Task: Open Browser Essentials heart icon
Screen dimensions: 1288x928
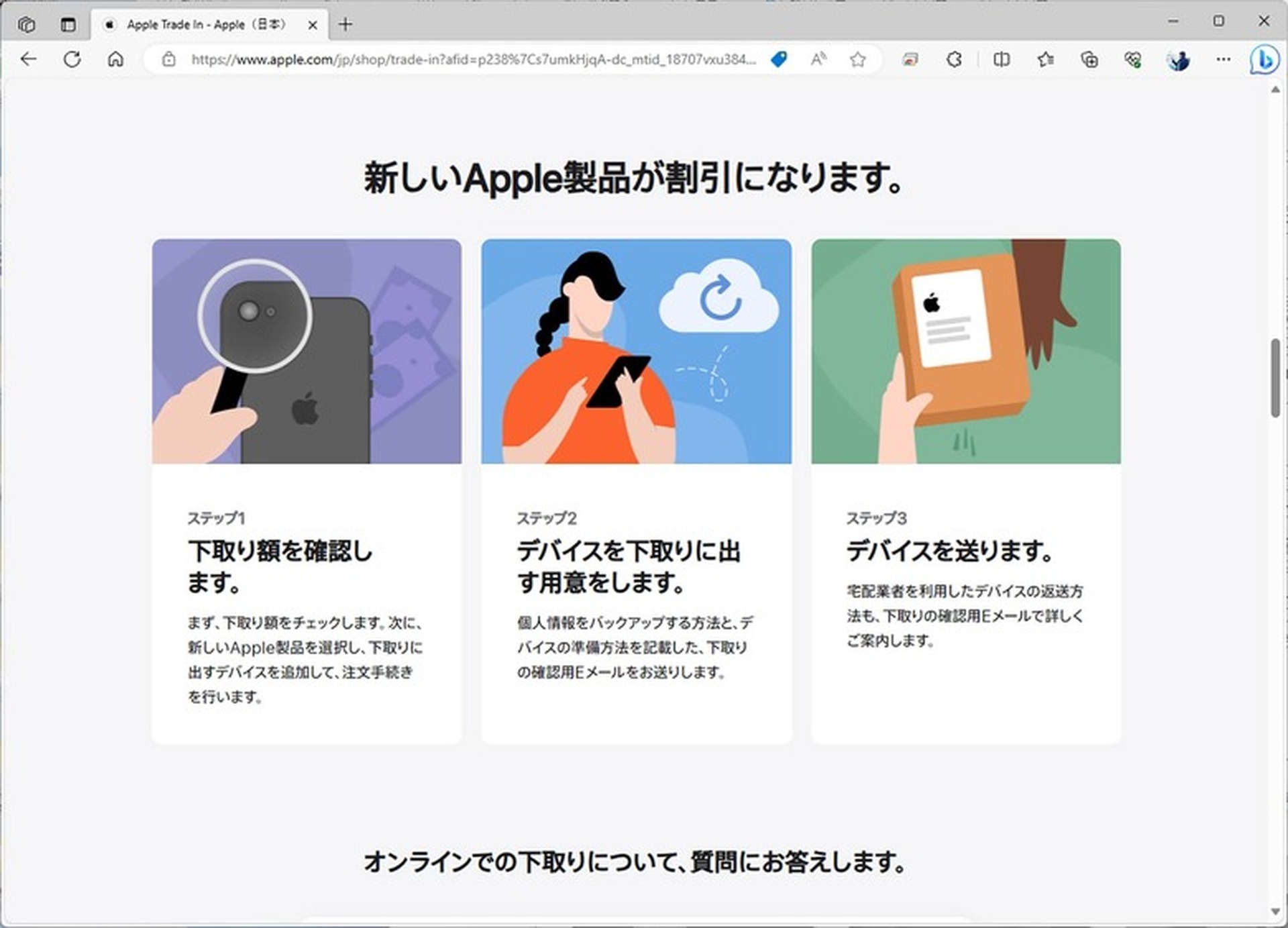Action: pos(1134,60)
